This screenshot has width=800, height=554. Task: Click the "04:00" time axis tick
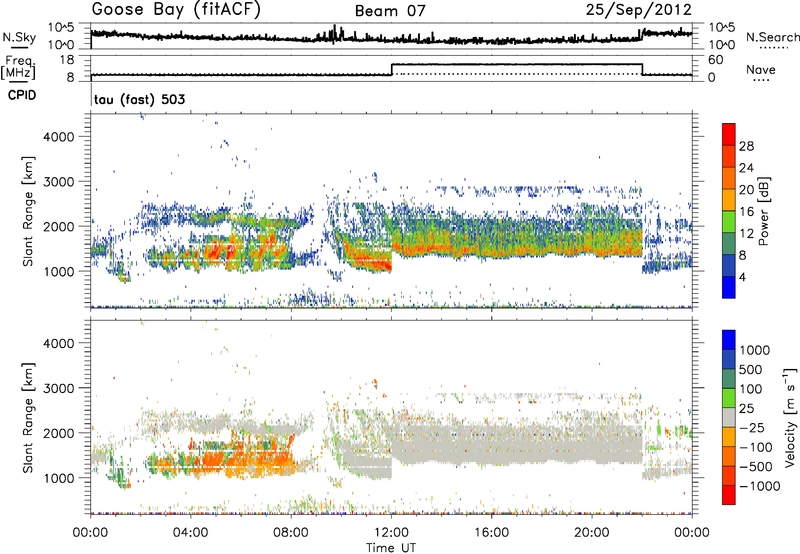pyautogui.click(x=191, y=533)
